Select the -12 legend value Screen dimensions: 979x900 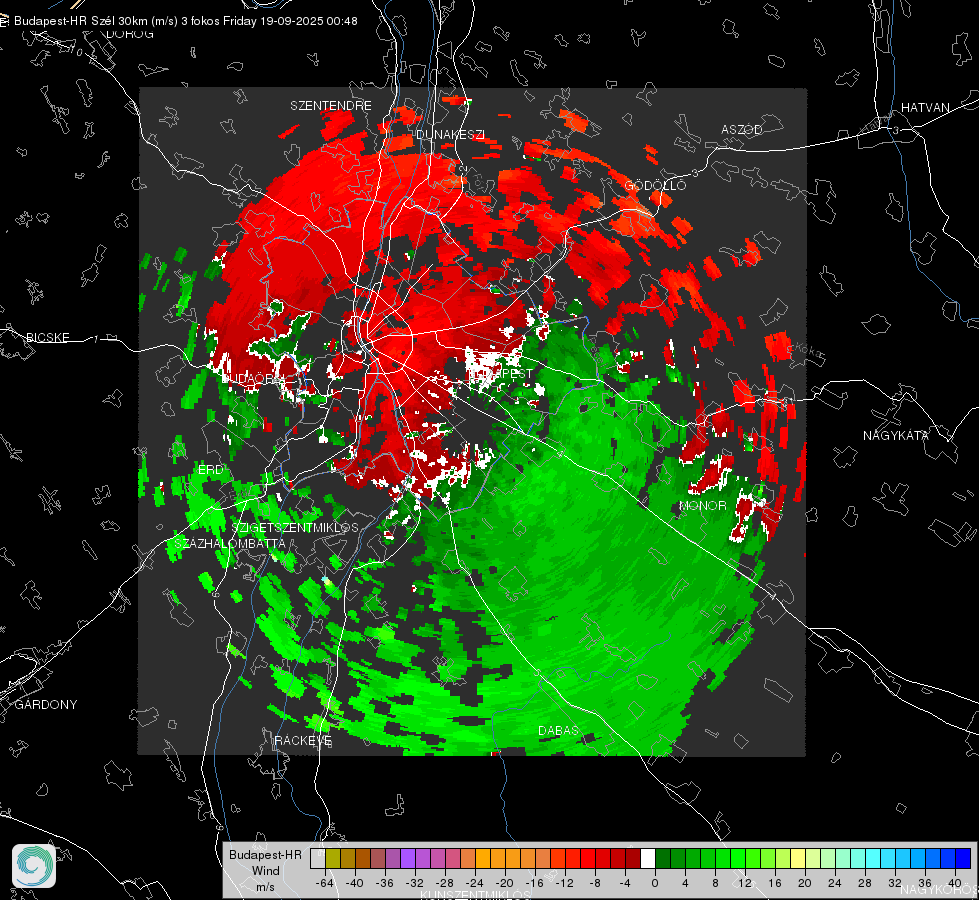(564, 883)
